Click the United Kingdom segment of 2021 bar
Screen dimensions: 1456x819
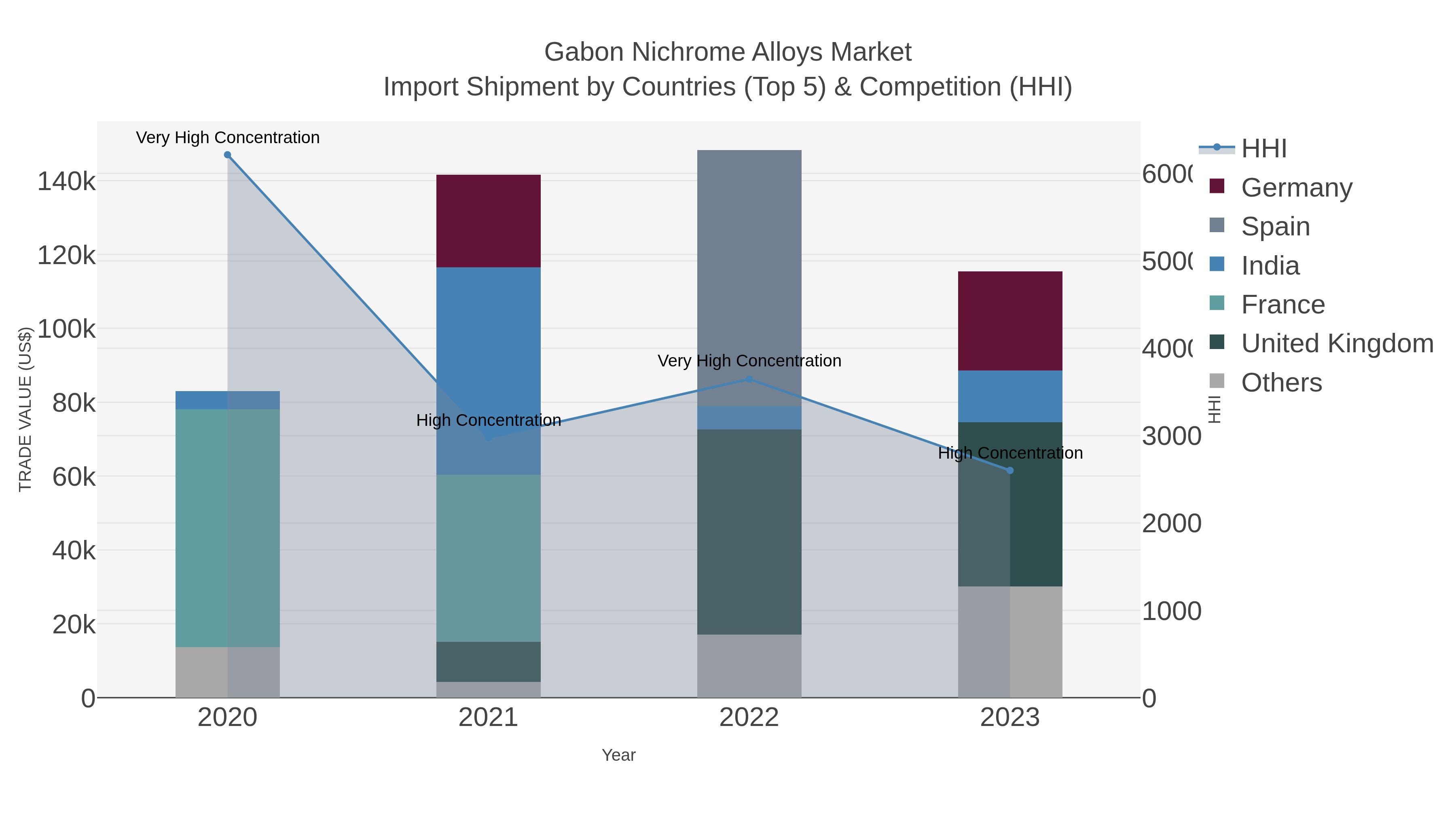tap(488, 662)
